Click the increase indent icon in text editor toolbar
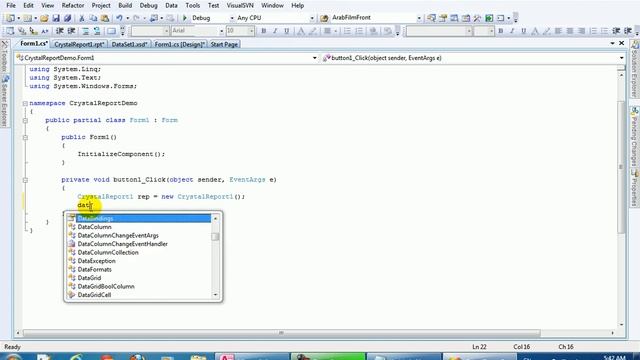The height and width of the screenshot is (360, 640). 71,31
